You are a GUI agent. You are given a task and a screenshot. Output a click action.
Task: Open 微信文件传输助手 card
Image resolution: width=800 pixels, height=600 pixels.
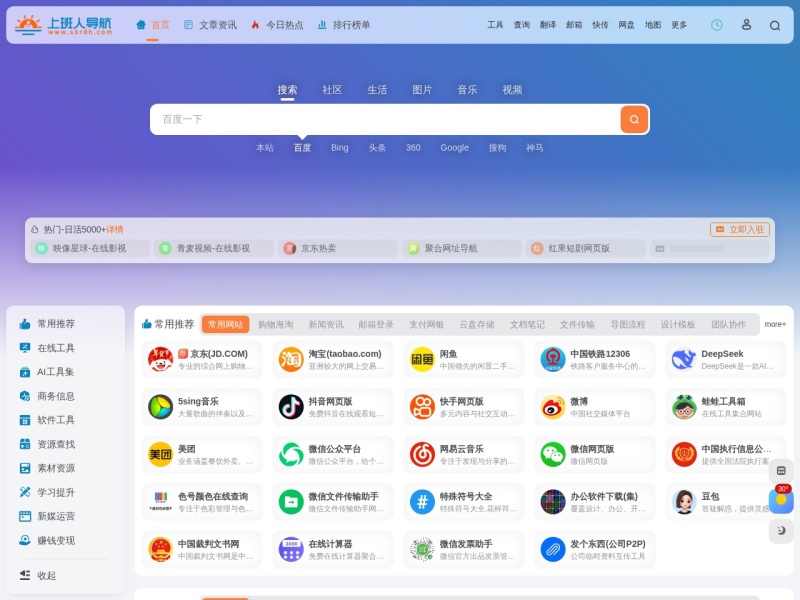333,502
